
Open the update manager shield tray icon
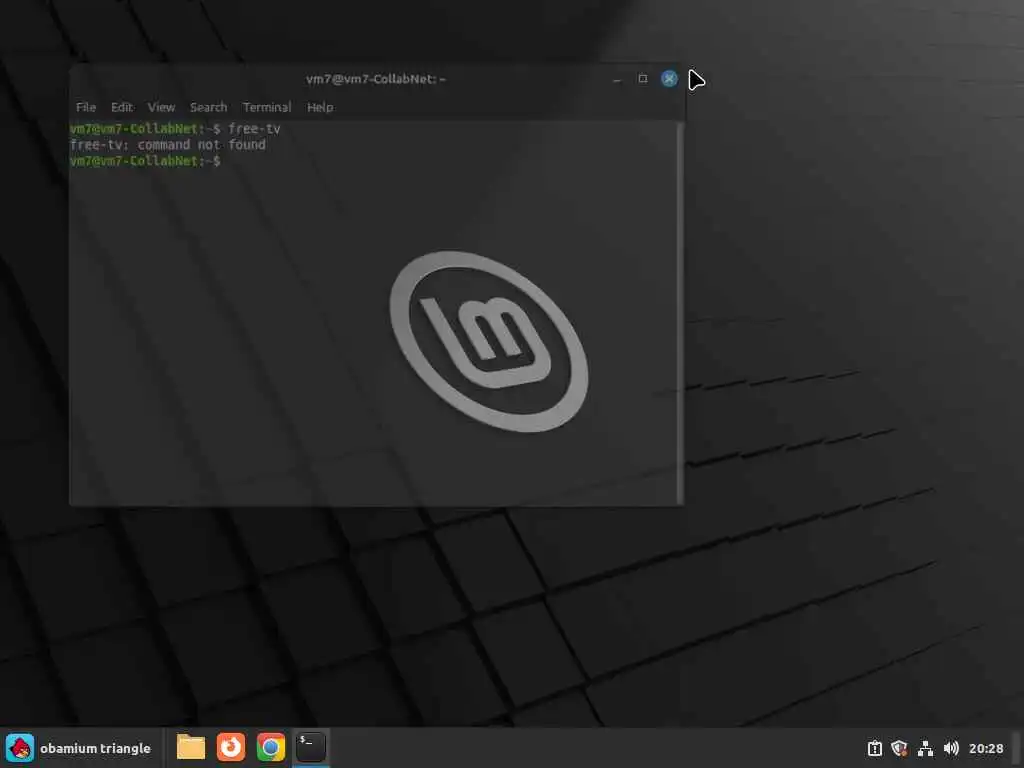(x=899, y=748)
